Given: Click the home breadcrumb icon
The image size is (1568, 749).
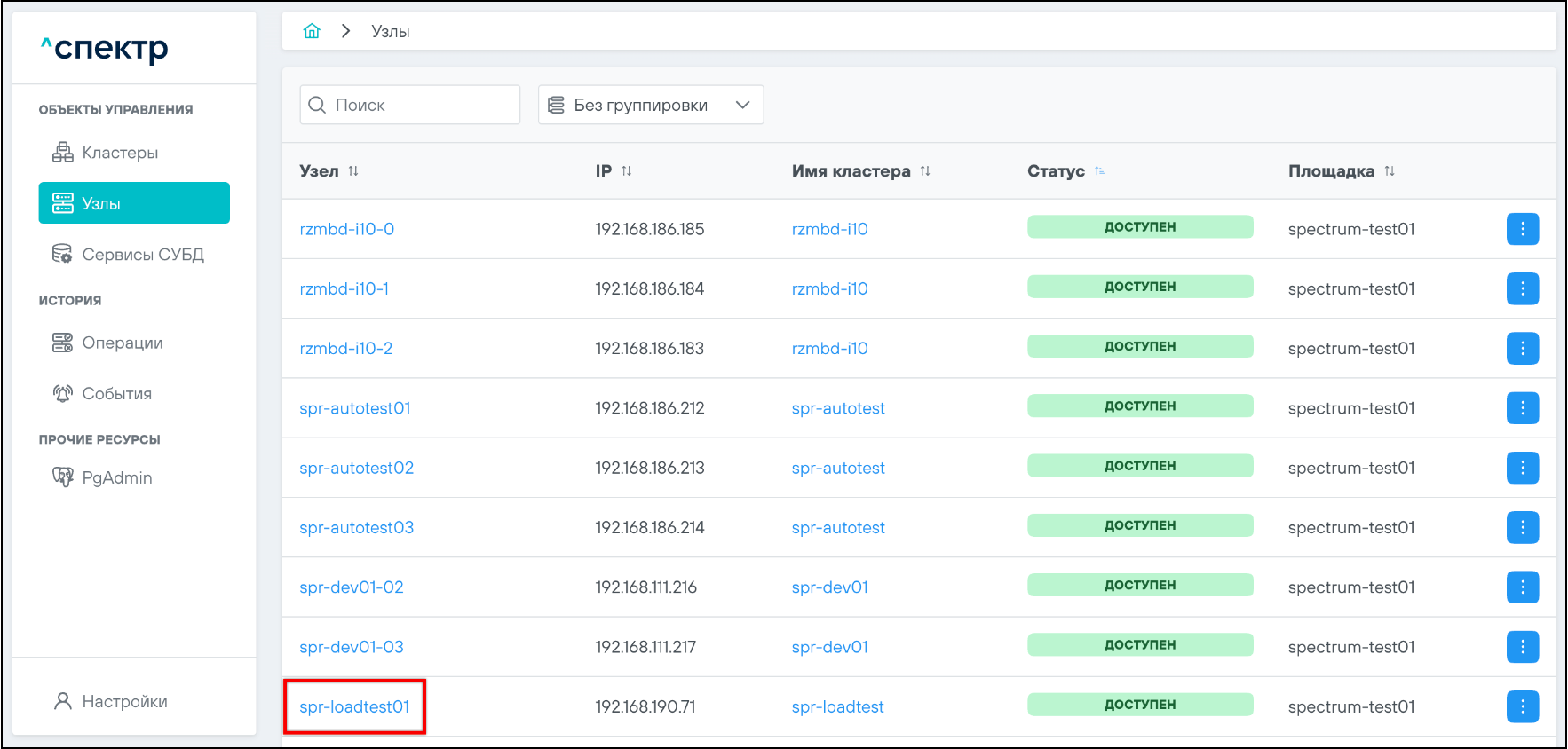Looking at the screenshot, I should pyautogui.click(x=312, y=31).
